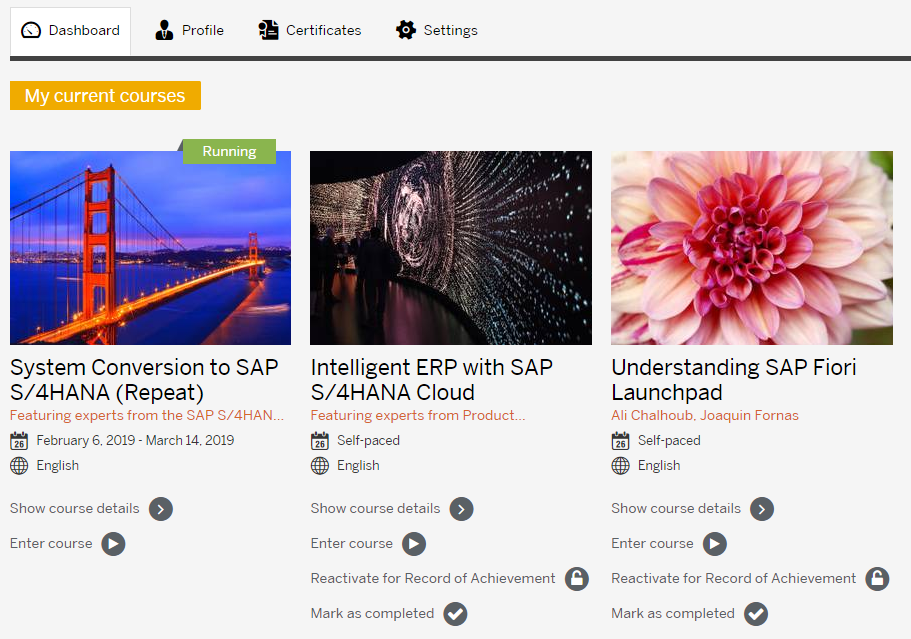Click instructors 'Ali Chalhoub, Joaquin Fornas'
Image resolution: width=911 pixels, height=639 pixels.
705,415
